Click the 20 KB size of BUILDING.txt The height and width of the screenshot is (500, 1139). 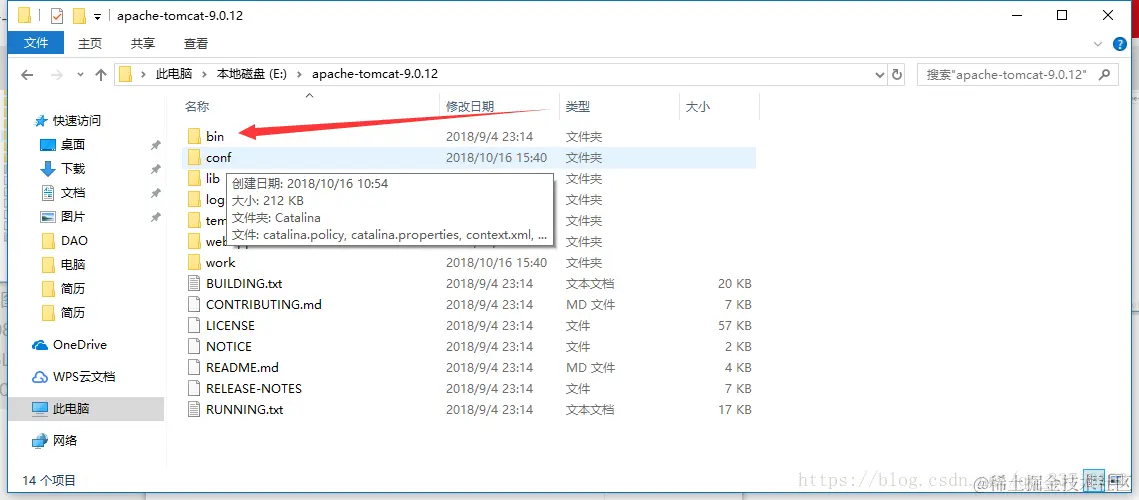click(x=734, y=283)
